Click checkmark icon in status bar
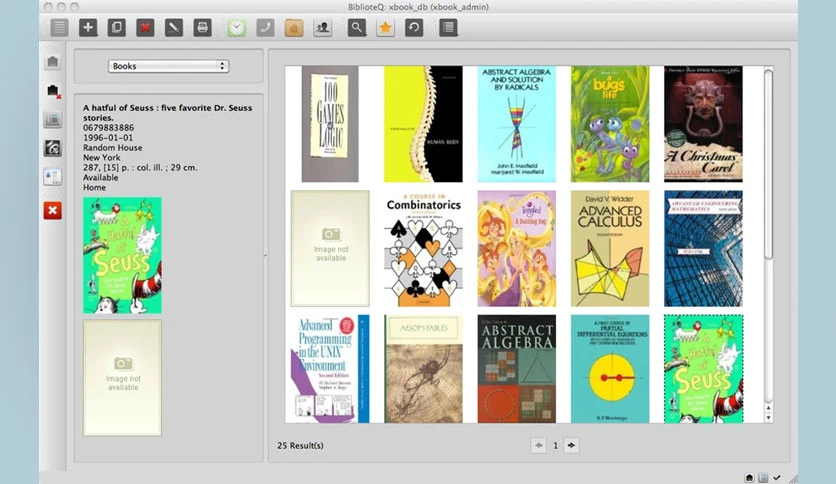 tap(777, 478)
